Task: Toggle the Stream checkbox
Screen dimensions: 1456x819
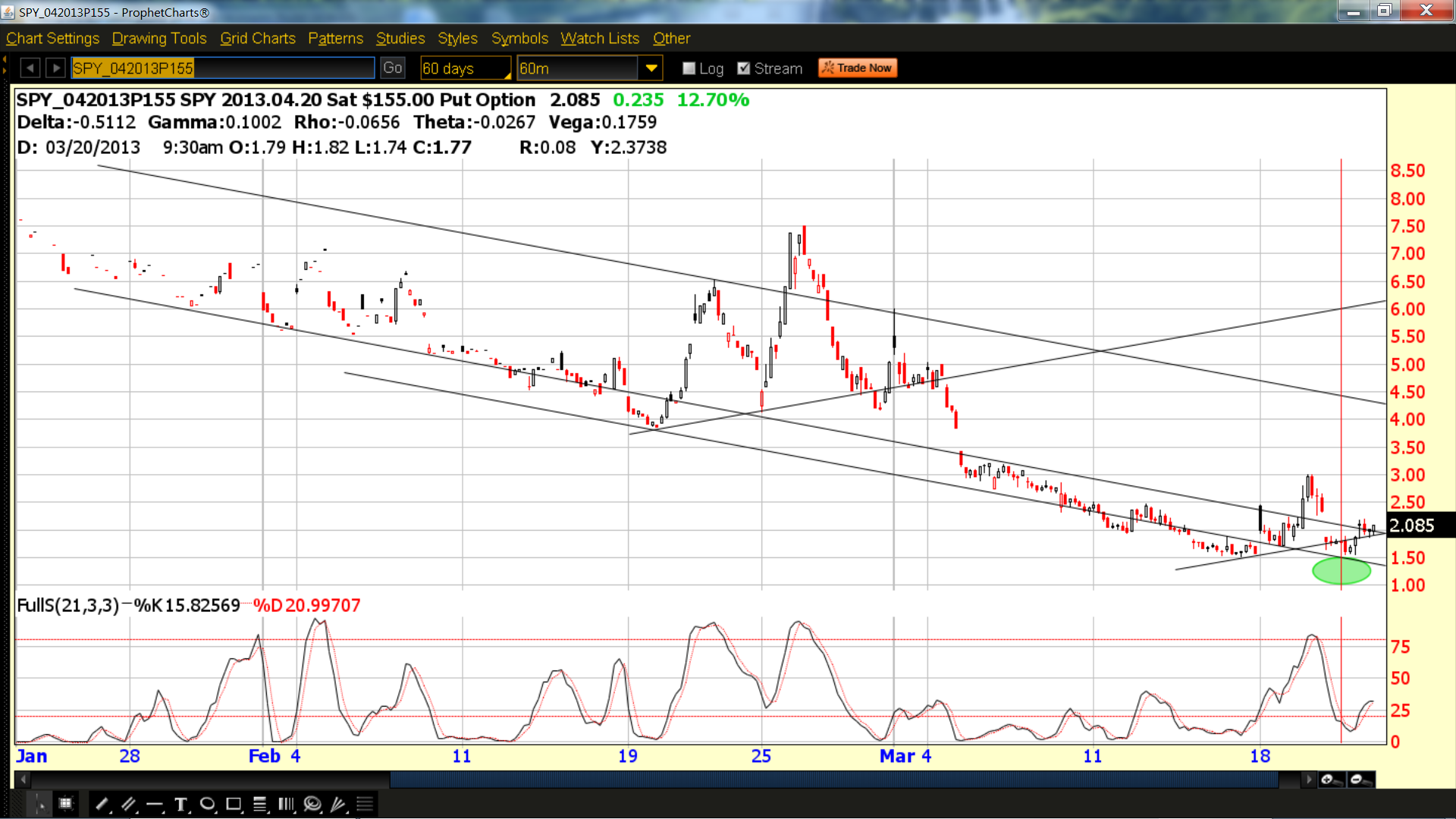Action: (743, 68)
